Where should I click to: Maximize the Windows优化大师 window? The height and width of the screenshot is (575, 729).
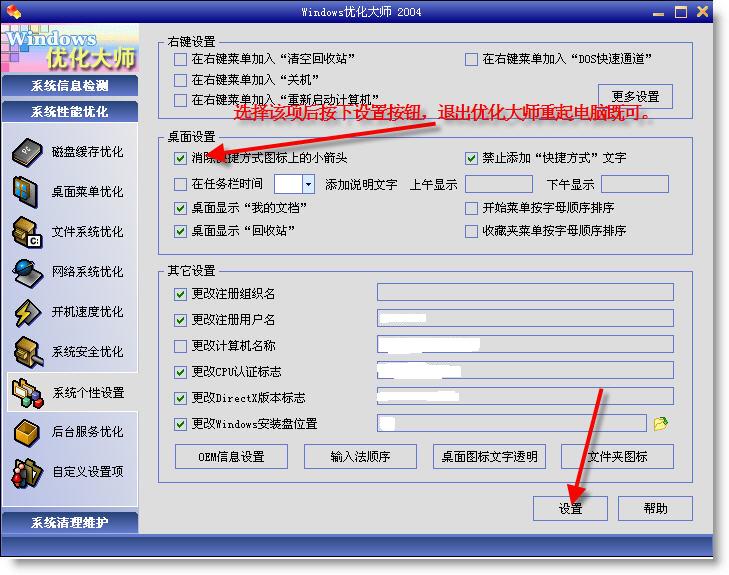coord(681,12)
